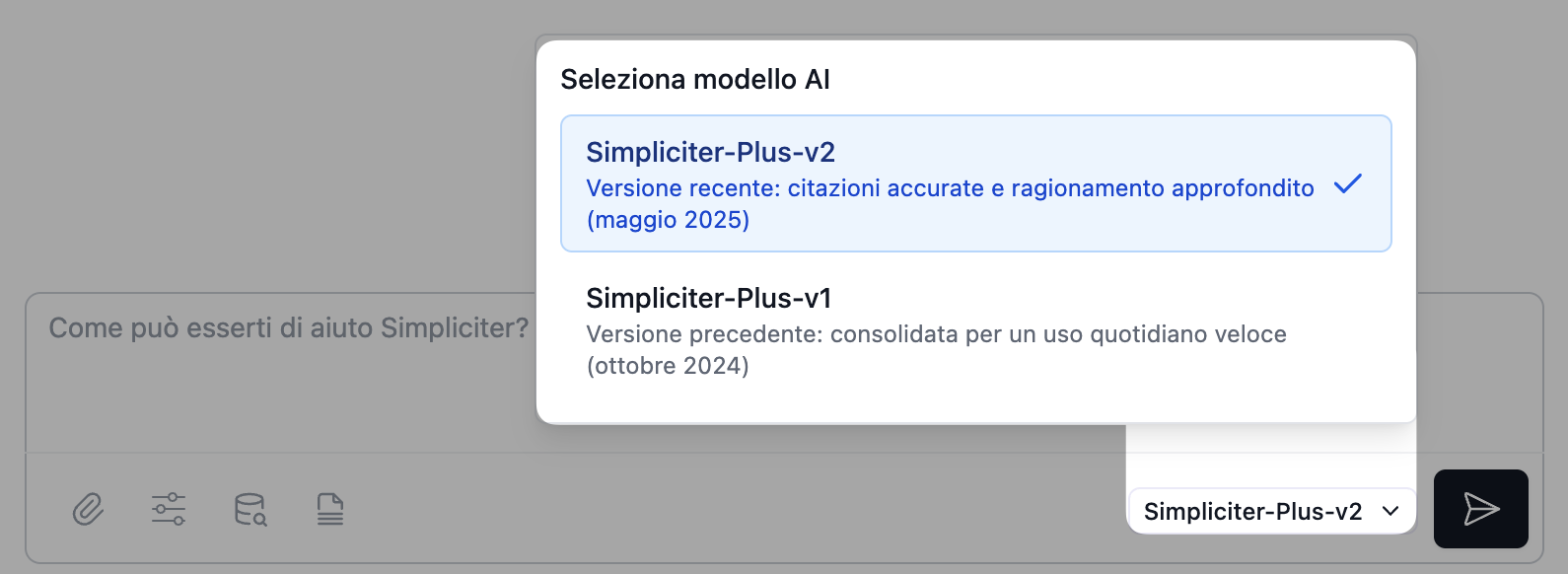Click the database search icon

(x=250, y=510)
